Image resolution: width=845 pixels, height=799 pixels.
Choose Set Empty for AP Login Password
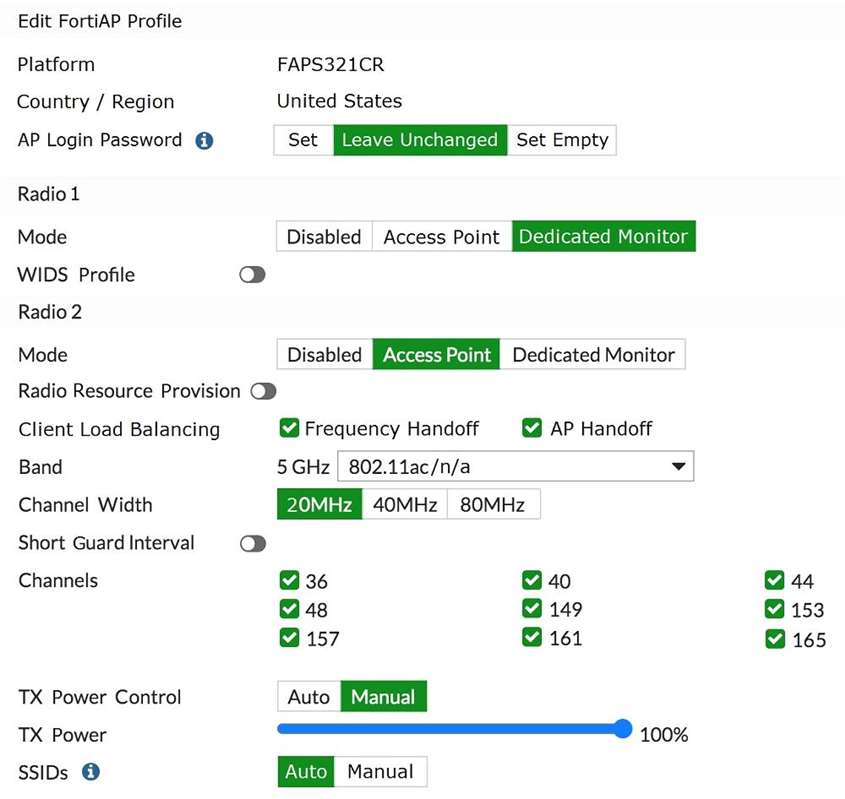coord(562,140)
